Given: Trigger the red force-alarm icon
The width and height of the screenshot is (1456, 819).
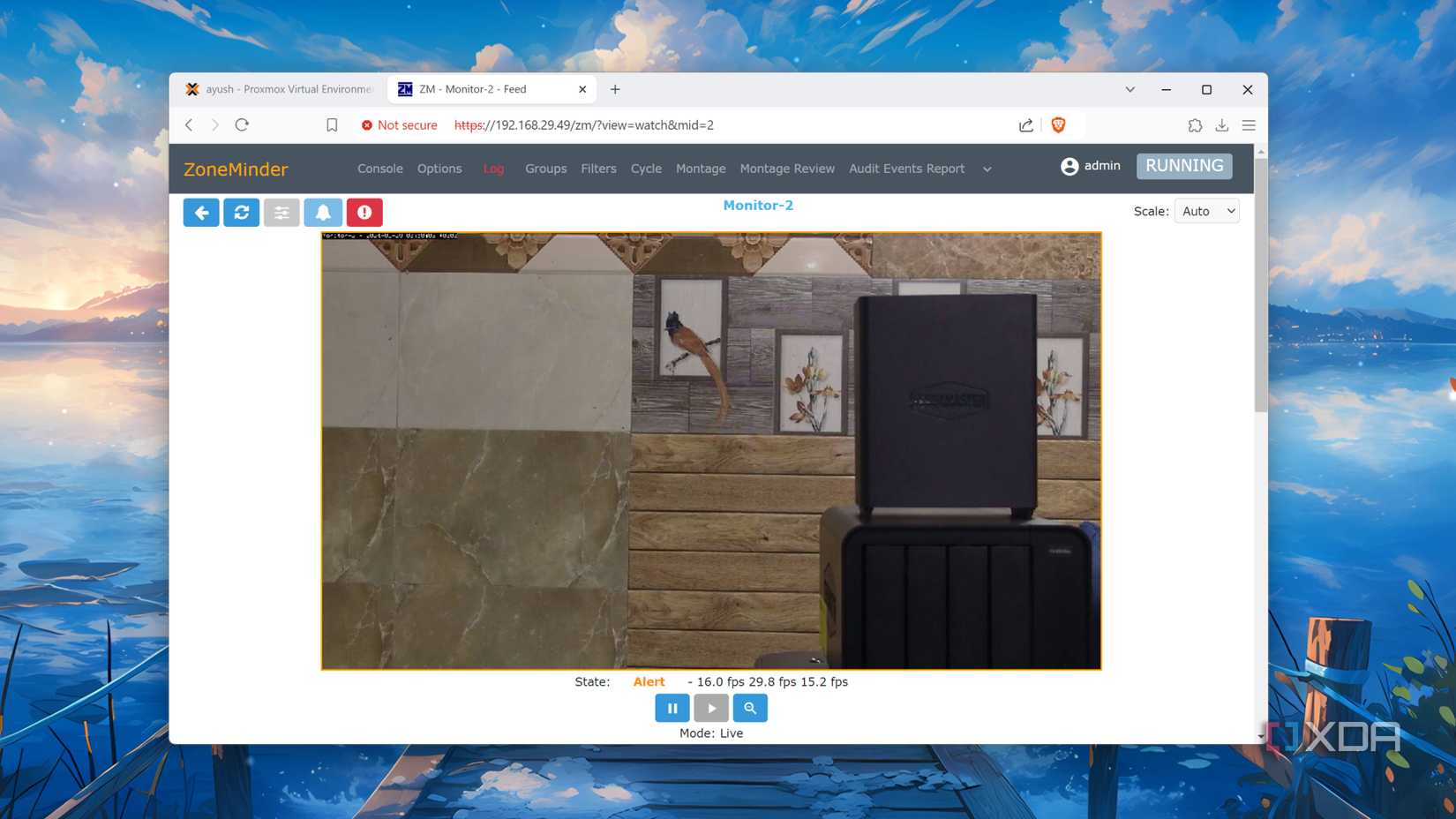Looking at the screenshot, I should pos(364,212).
